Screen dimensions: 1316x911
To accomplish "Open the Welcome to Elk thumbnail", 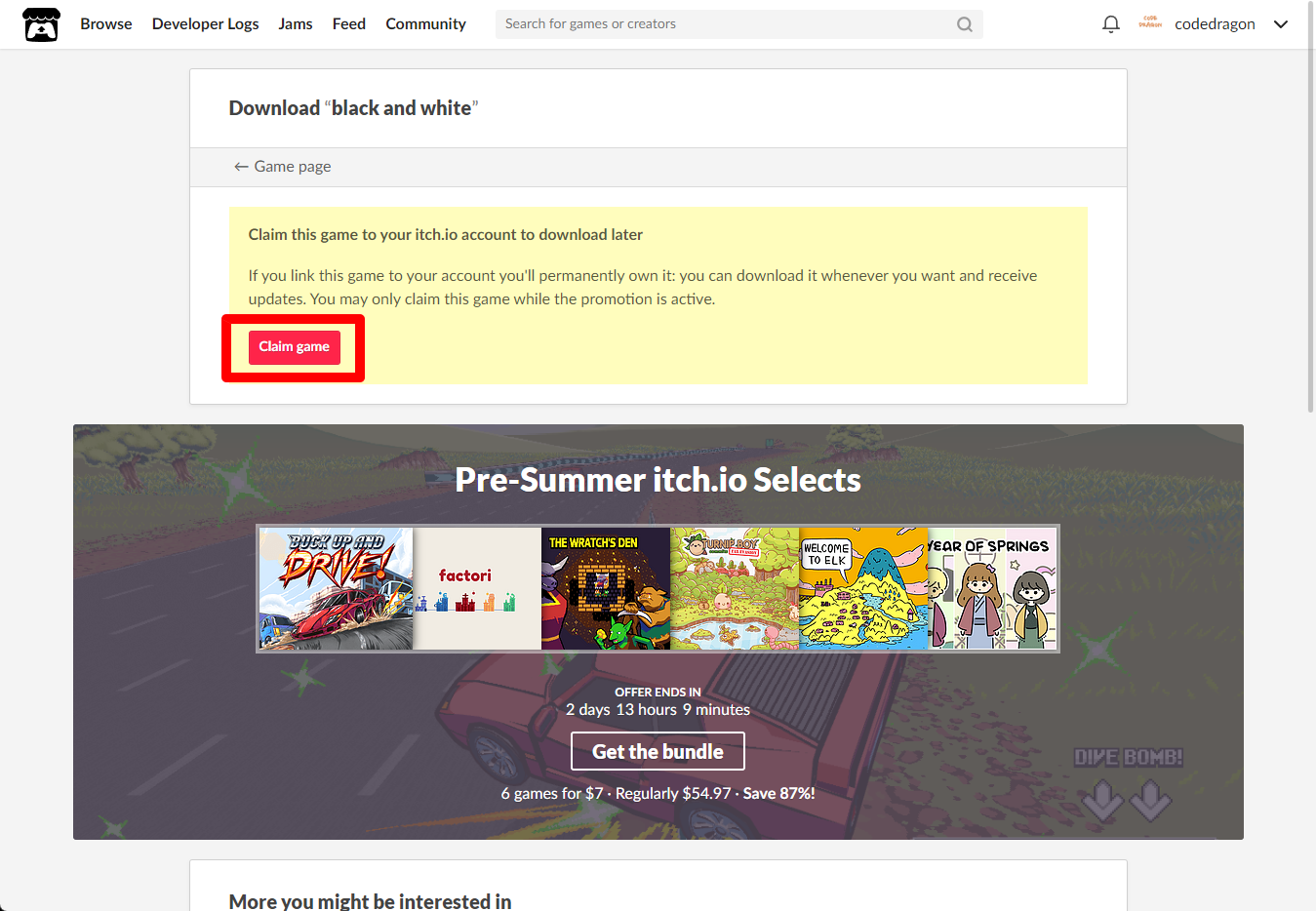I will point(863,589).
